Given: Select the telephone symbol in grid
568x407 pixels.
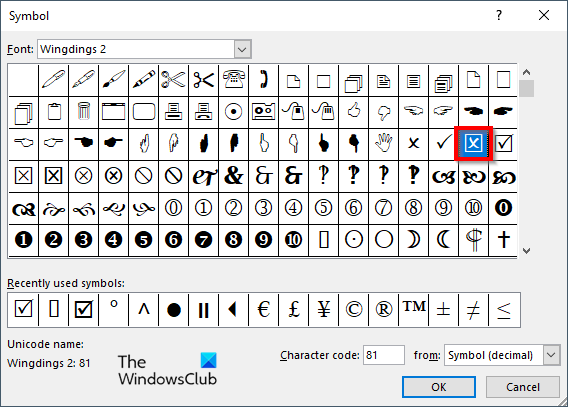Looking at the screenshot, I should pos(234,80).
